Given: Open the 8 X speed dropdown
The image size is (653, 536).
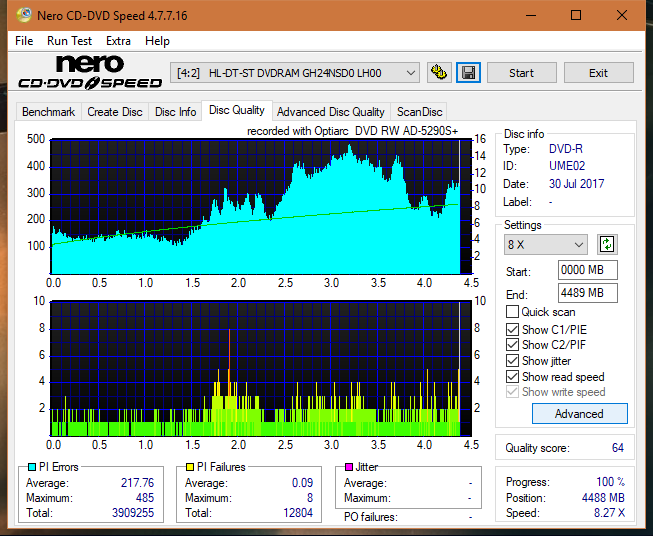Looking at the screenshot, I should point(546,244).
